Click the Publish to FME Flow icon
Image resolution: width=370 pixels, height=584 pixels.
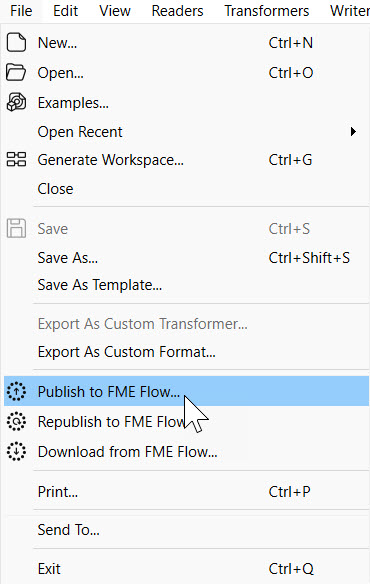[x=16, y=391]
